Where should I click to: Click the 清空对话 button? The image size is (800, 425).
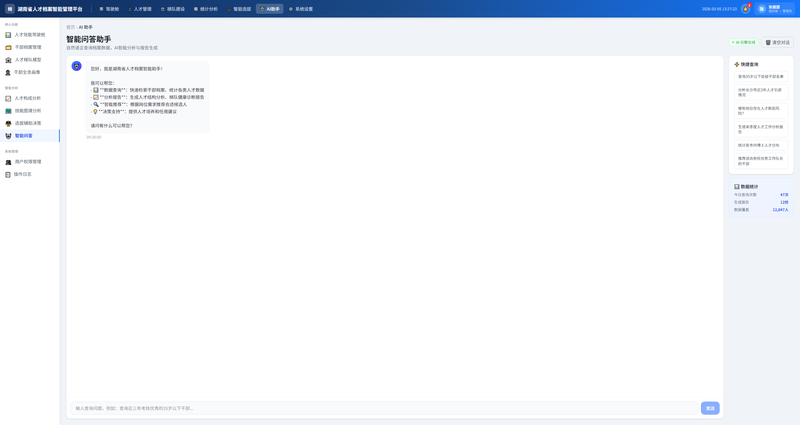click(x=777, y=42)
